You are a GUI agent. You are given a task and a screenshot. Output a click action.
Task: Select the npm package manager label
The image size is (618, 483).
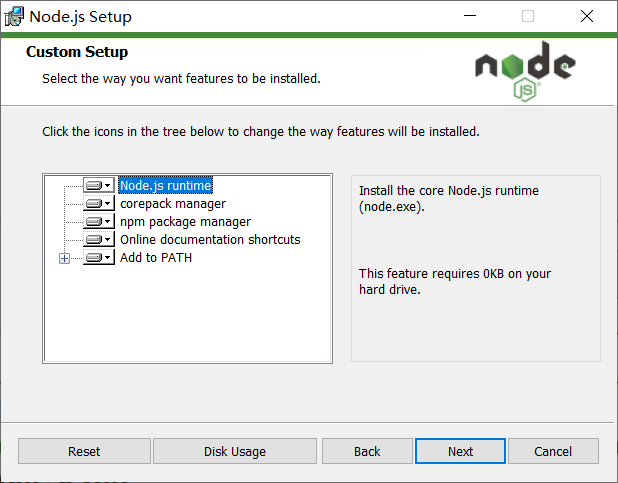point(185,221)
